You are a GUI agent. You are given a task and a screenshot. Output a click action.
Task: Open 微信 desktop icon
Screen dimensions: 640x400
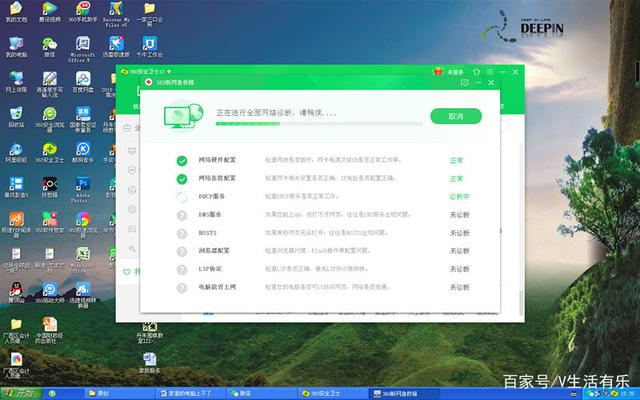pyautogui.click(x=50, y=47)
